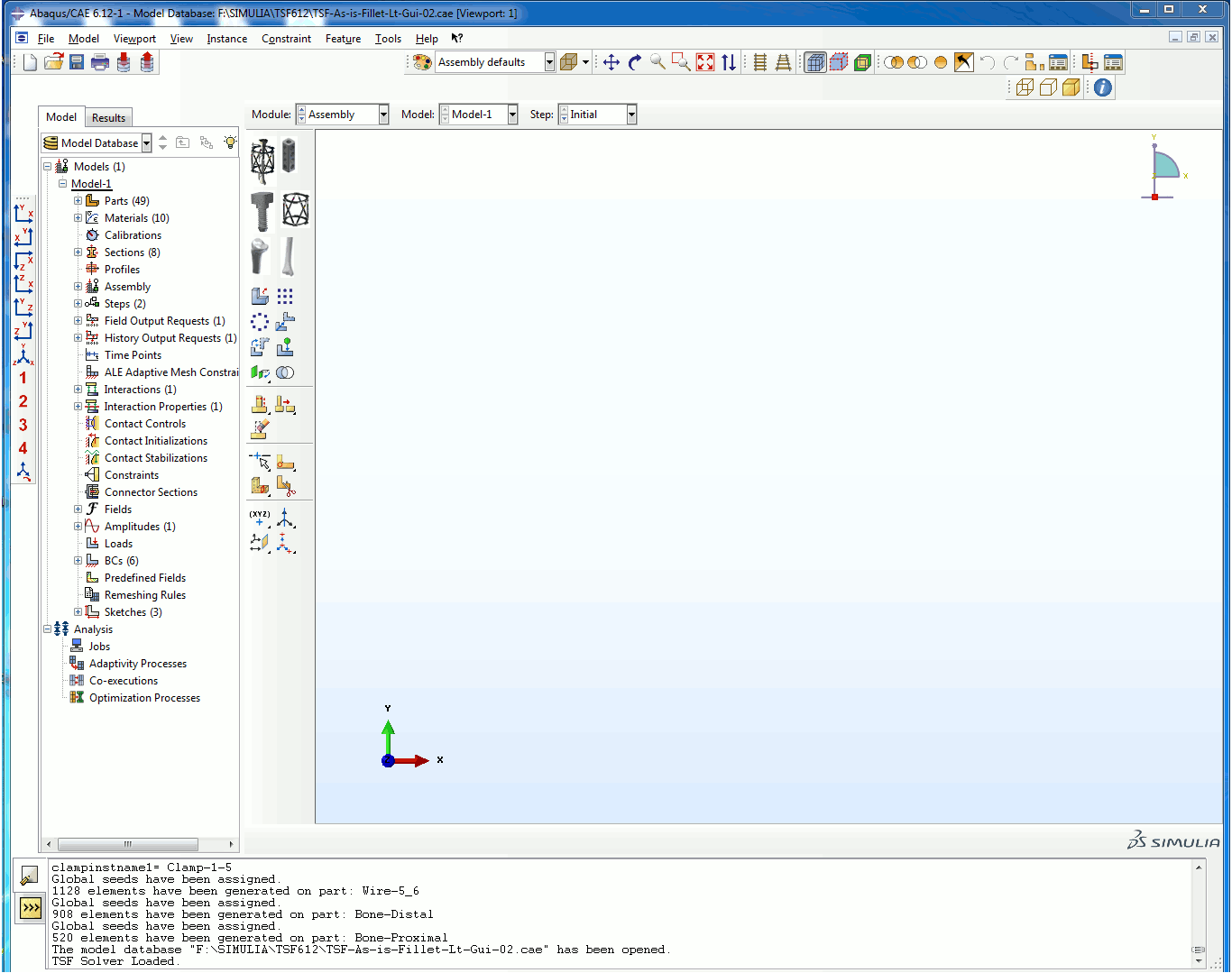Select the Magnify View tool
Screen dimensions: 1232x973
658,62
